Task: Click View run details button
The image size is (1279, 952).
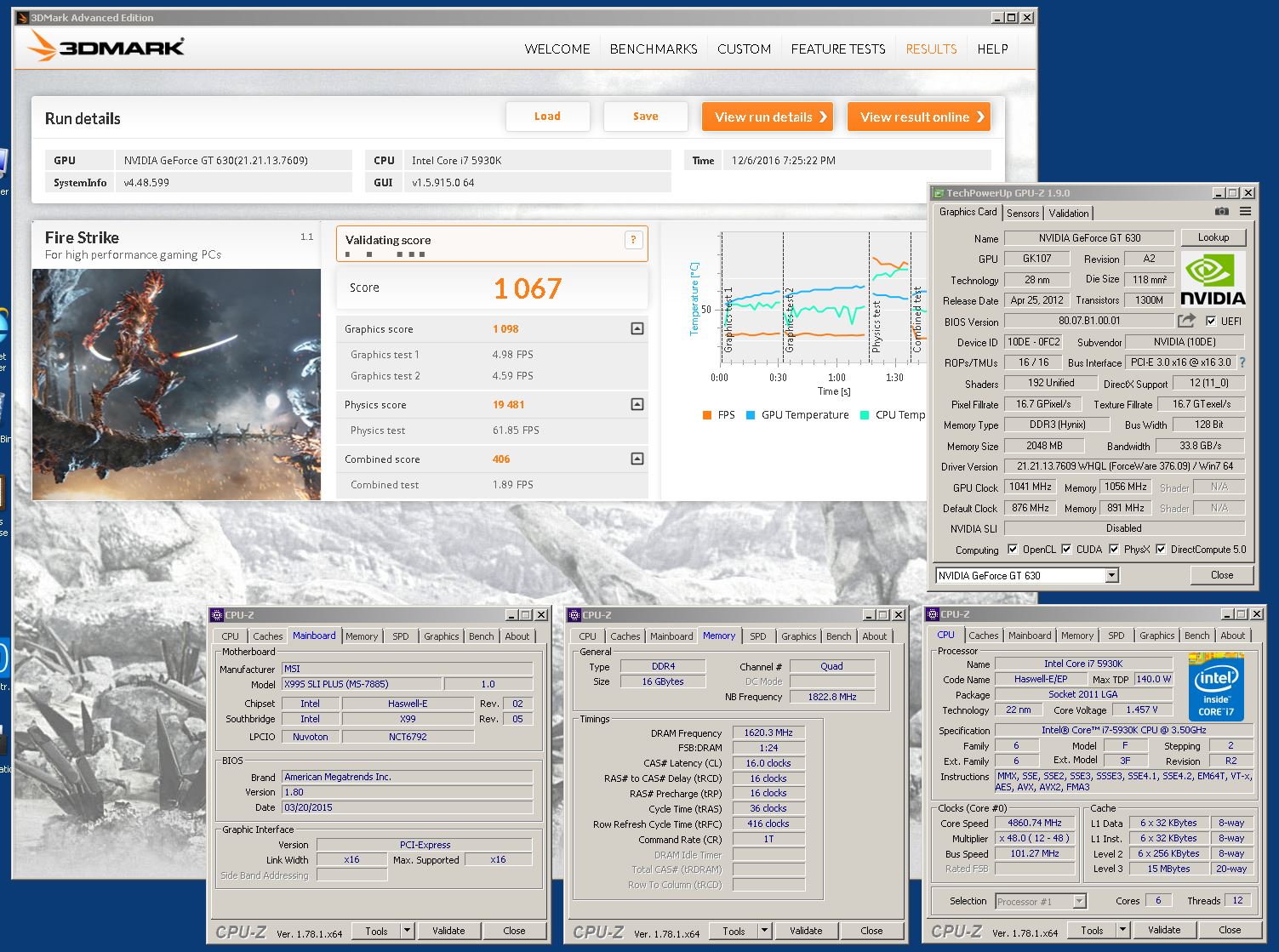Action: pyautogui.click(x=768, y=117)
